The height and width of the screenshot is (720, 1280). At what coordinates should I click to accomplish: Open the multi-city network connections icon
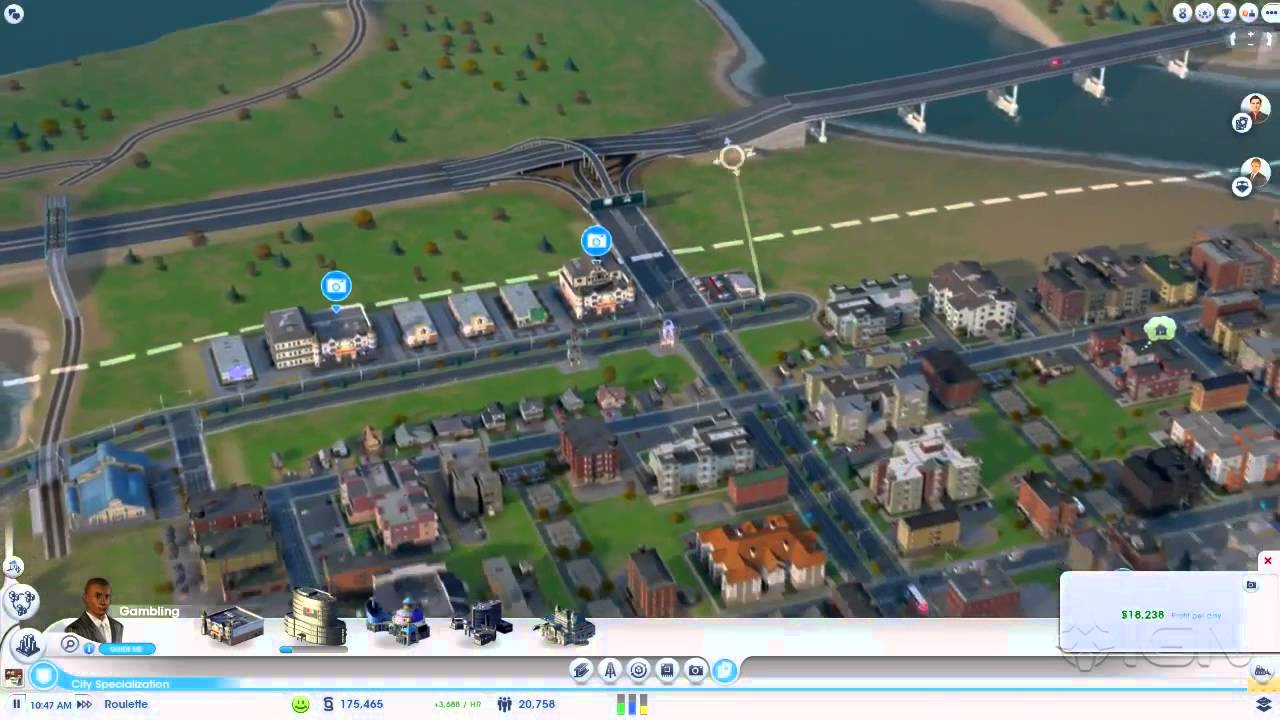point(21,602)
